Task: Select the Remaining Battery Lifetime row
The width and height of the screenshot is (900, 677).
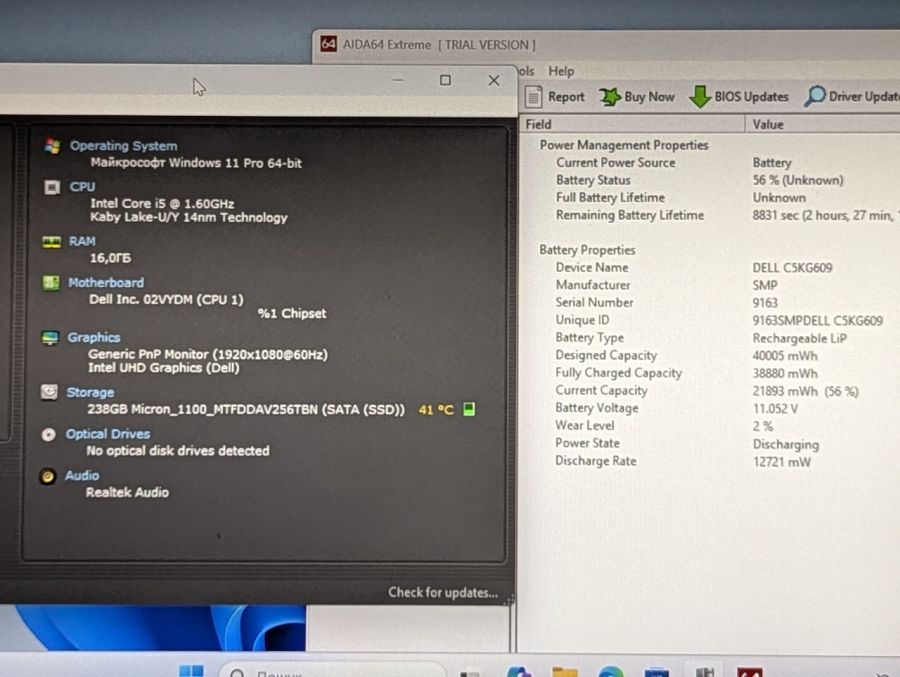Action: coord(709,215)
